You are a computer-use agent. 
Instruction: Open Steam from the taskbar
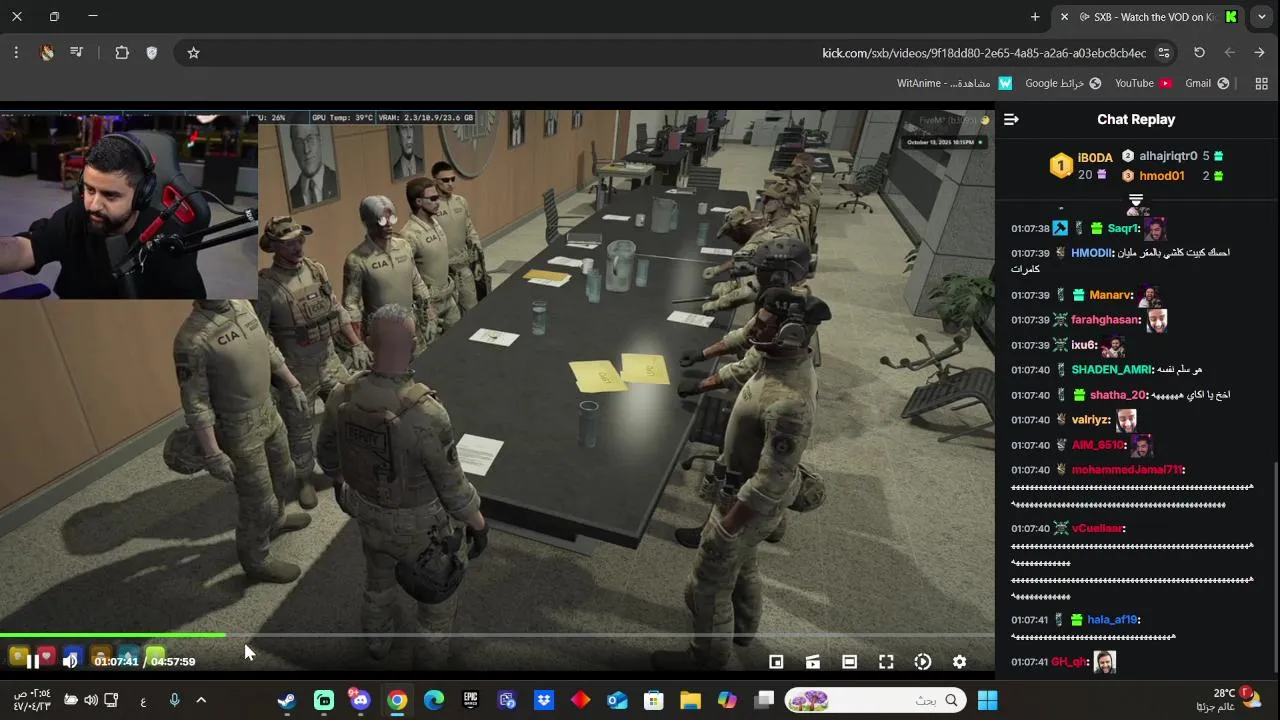point(287,700)
